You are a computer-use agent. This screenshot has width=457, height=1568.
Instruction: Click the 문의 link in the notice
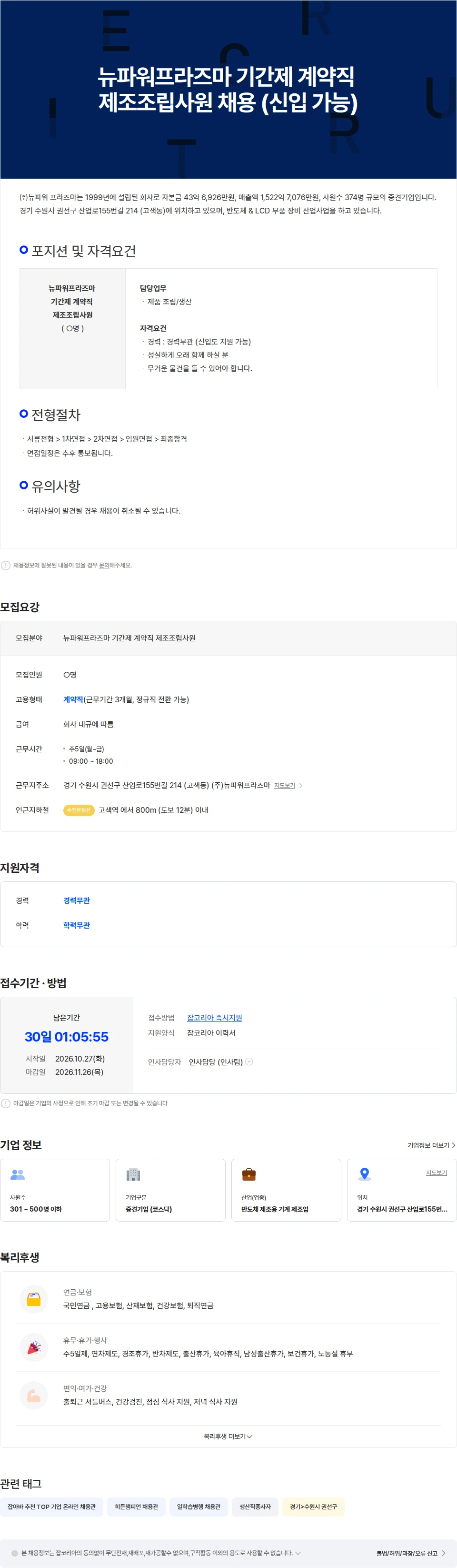click(x=104, y=565)
